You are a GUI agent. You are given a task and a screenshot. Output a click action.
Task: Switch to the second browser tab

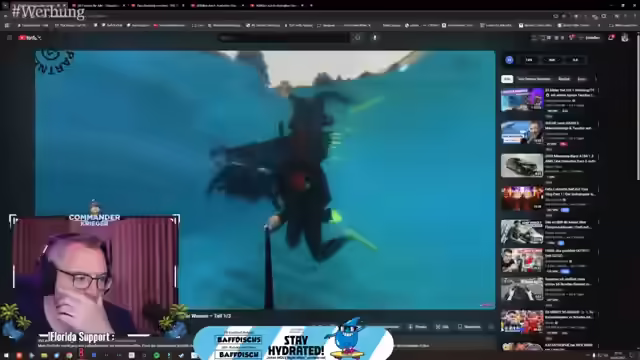point(98,6)
